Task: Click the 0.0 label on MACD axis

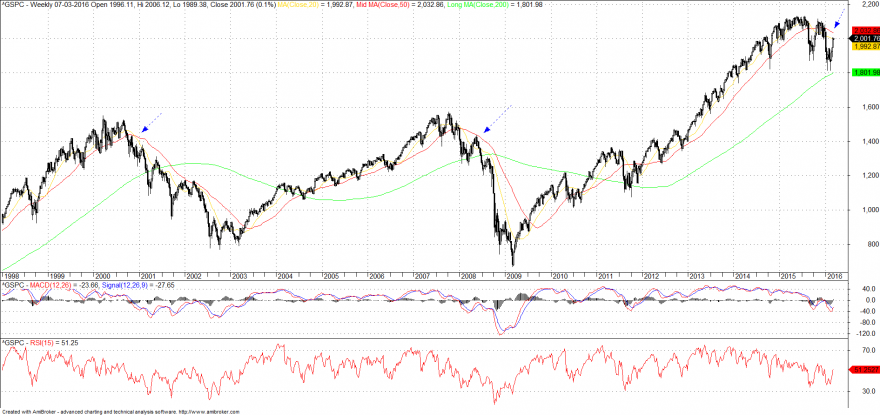Action: [868, 300]
